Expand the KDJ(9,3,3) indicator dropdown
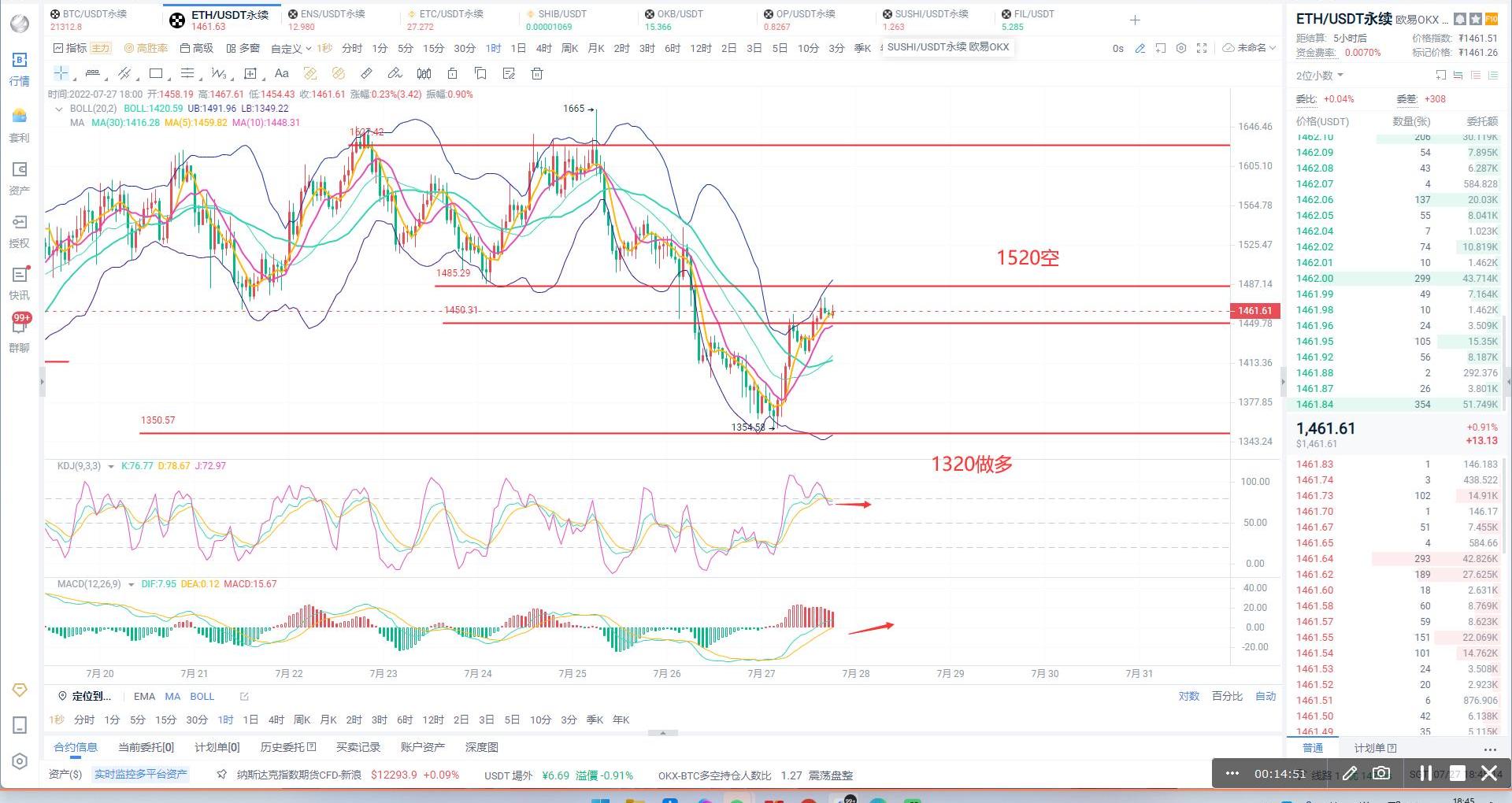The image size is (1512, 803). click(111, 466)
